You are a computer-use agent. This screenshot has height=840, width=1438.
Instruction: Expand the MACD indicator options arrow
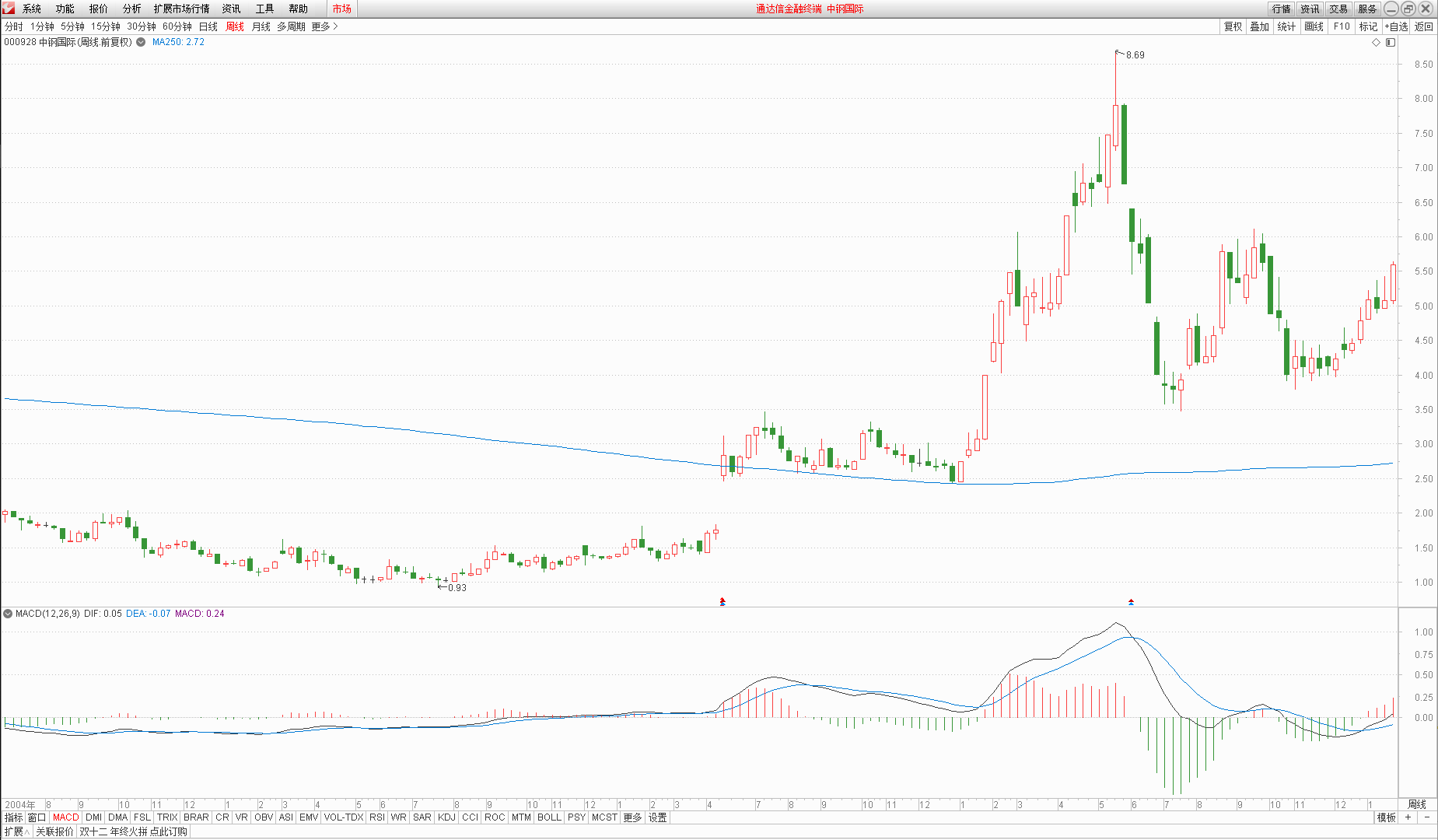(x=8, y=614)
